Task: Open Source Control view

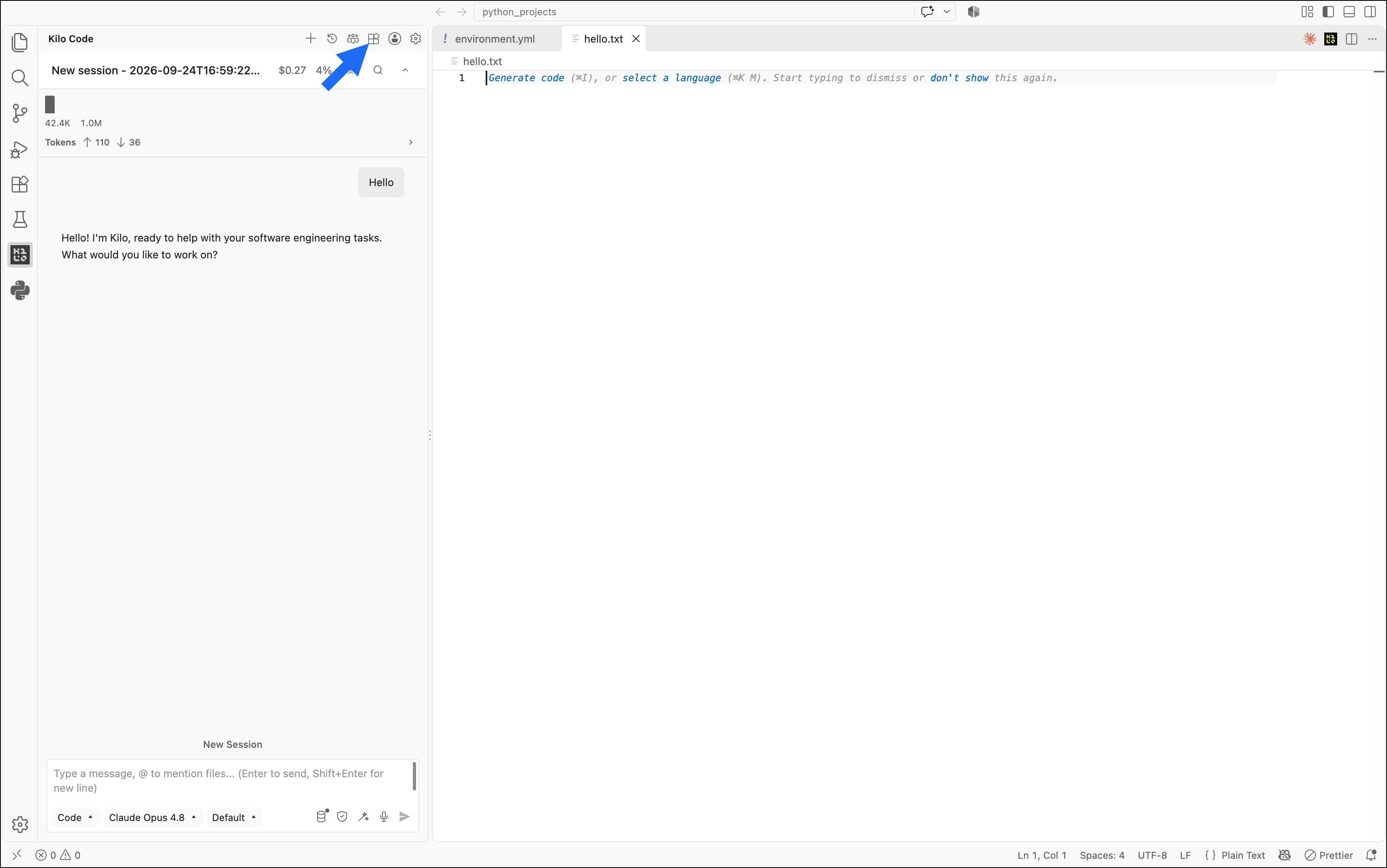Action: tap(20, 113)
